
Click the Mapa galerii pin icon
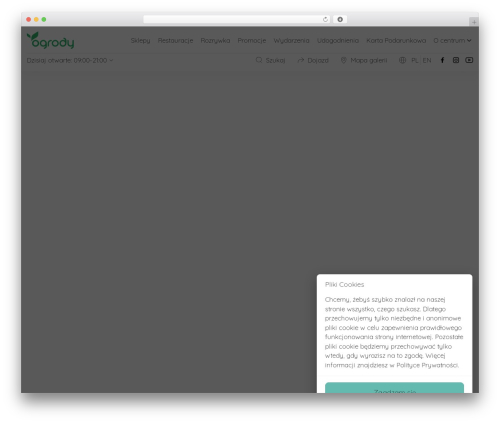coord(344,60)
